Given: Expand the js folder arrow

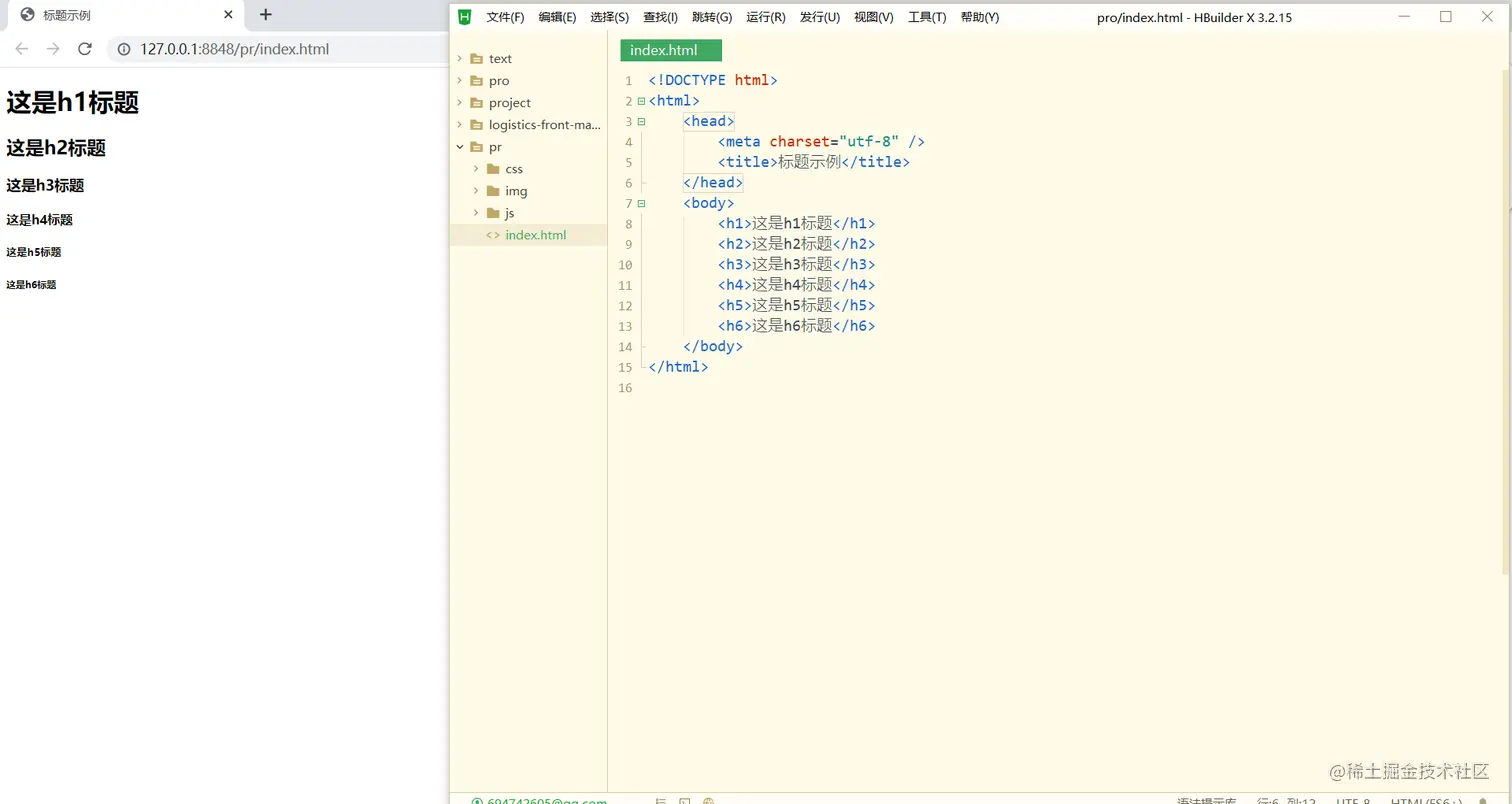Looking at the screenshot, I should (476, 213).
